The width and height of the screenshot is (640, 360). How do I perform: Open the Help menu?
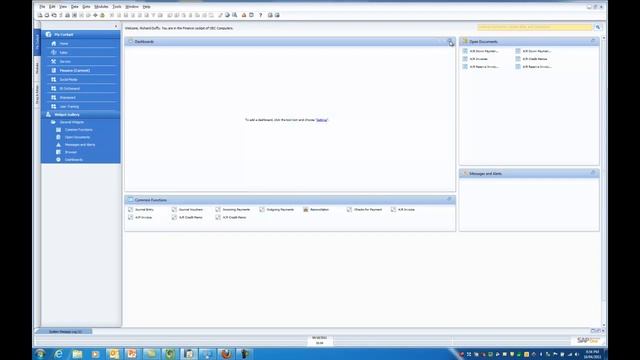point(147,7)
